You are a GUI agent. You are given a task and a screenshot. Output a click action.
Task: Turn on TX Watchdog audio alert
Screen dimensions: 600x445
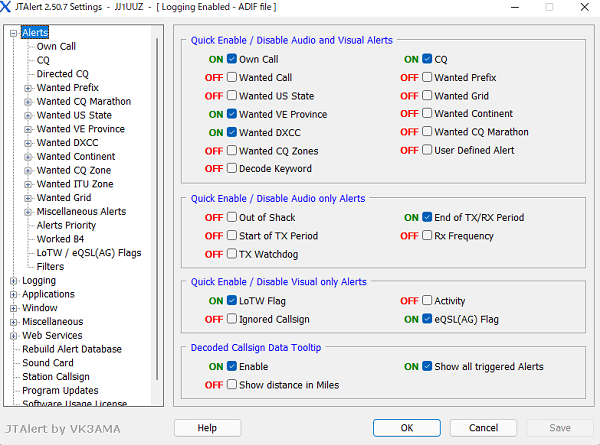pyautogui.click(x=232, y=254)
